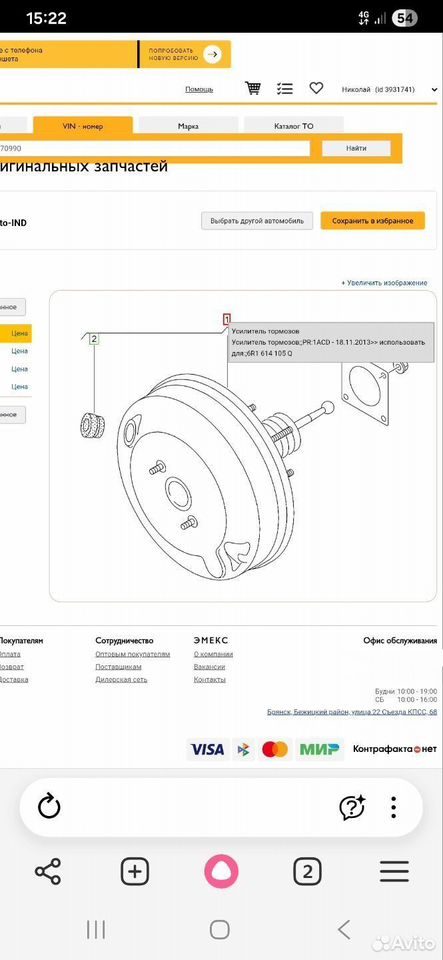Screen dimensions: 443x960
Task: Reload the page with refresh icon
Action: pos(49,806)
